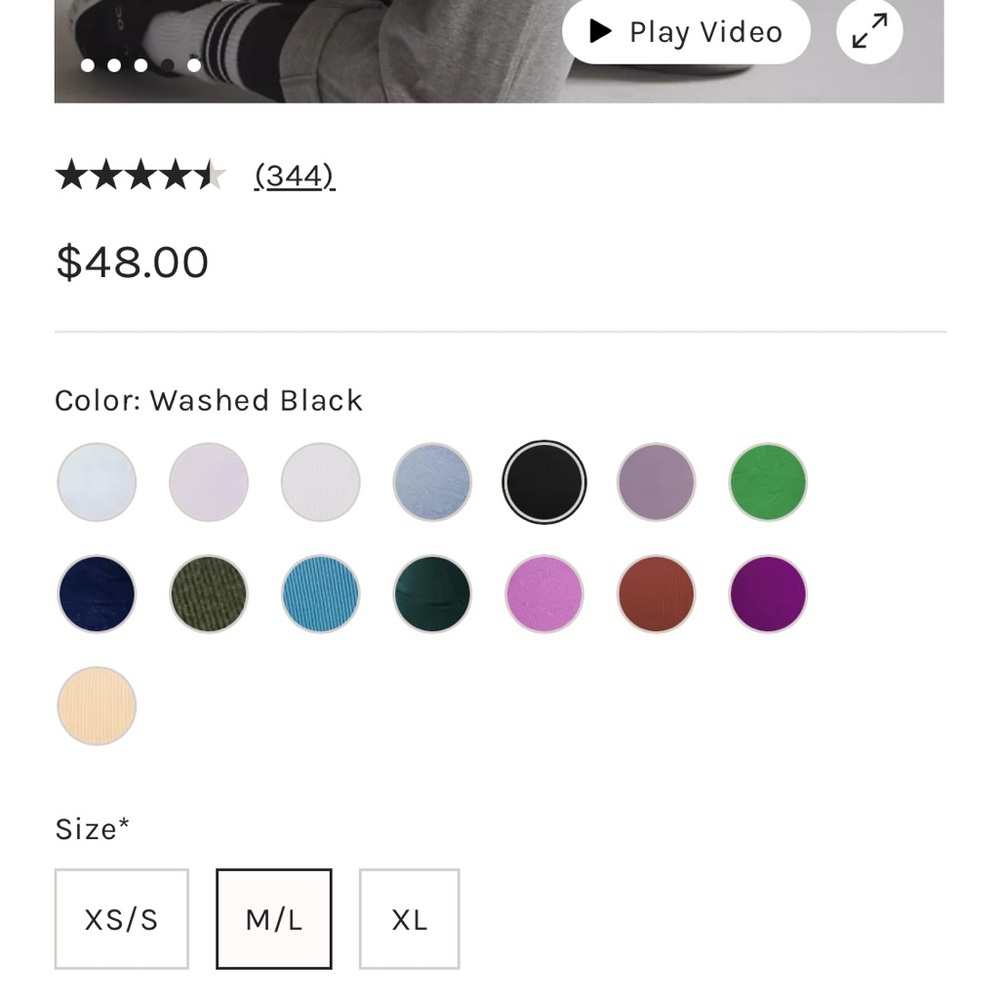Select the M/L size option
This screenshot has height=1000, width=1000.
[274, 919]
